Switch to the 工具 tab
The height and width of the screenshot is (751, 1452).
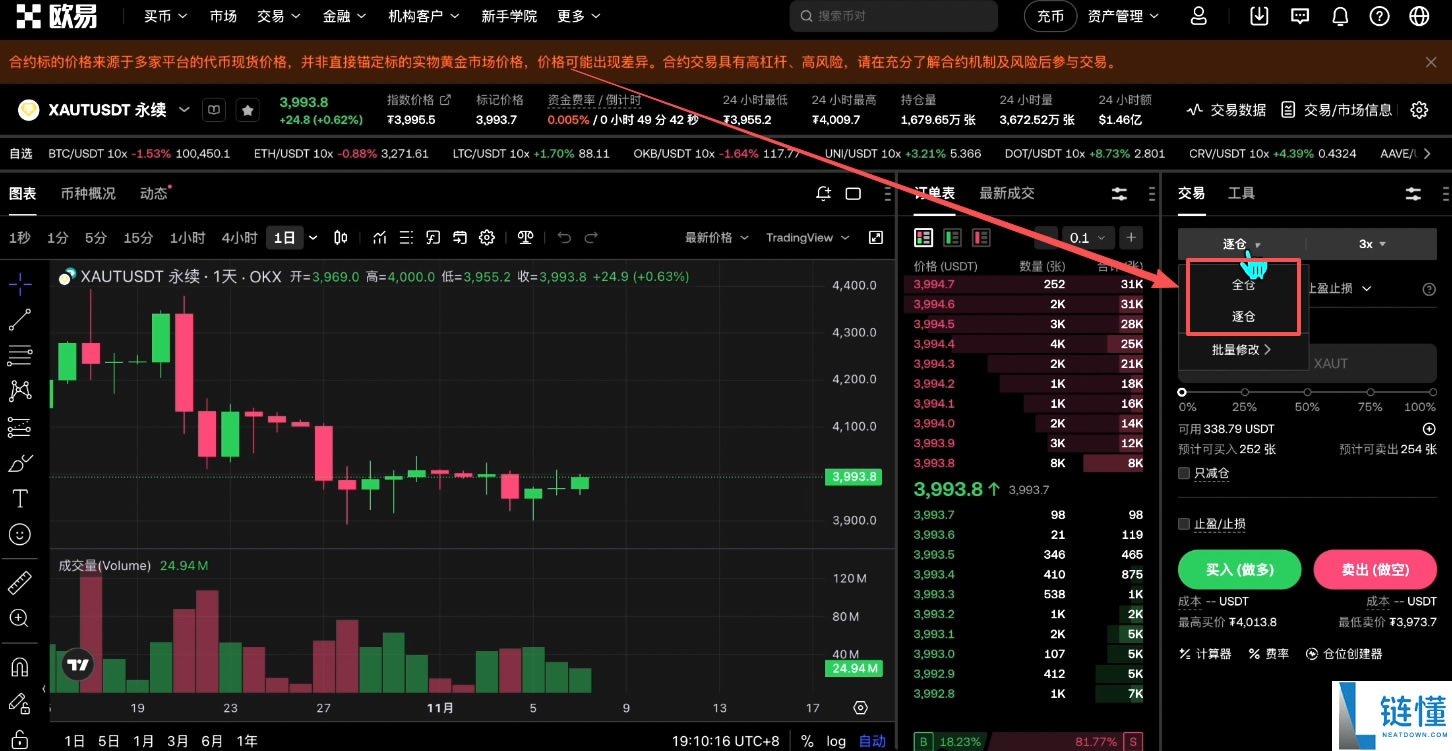[x=1241, y=193]
